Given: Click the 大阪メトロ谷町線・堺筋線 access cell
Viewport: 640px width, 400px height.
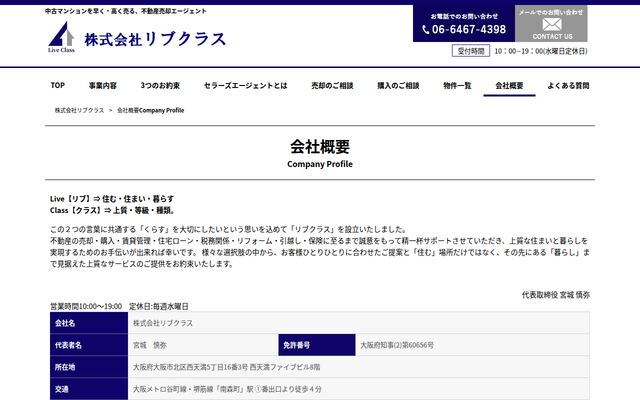Looking at the screenshot, I should [359, 389].
